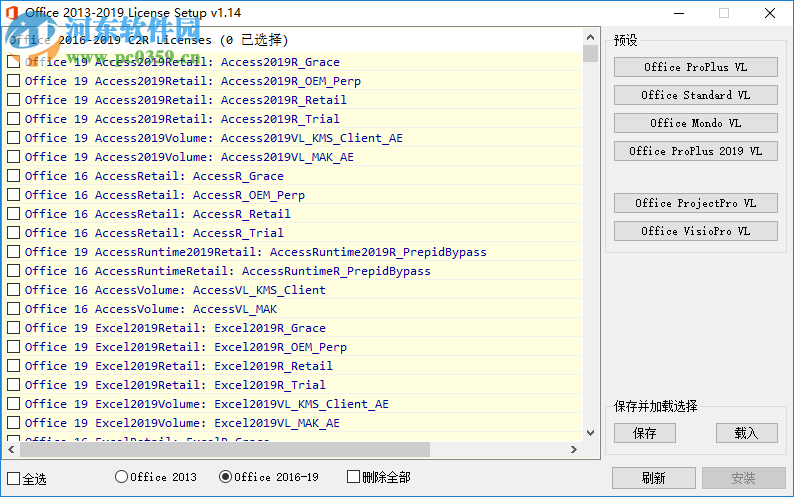Select row AccessVL_KMS_Client
The image size is (794, 497).
point(293,290)
